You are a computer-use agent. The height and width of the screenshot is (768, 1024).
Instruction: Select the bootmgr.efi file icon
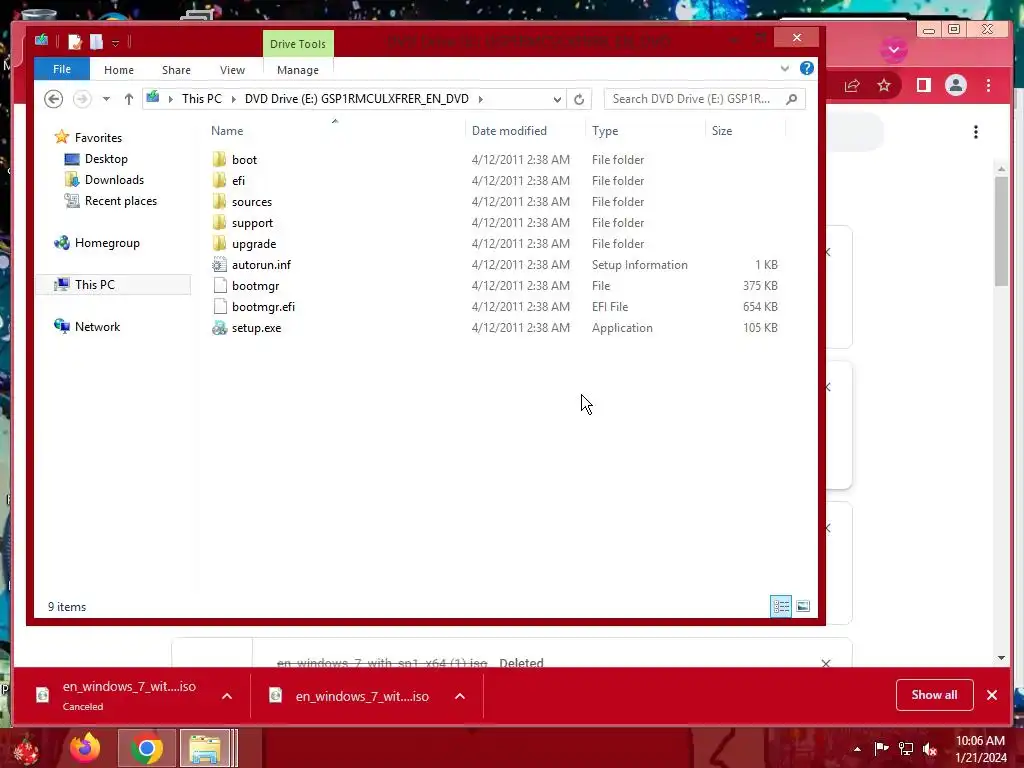point(220,306)
